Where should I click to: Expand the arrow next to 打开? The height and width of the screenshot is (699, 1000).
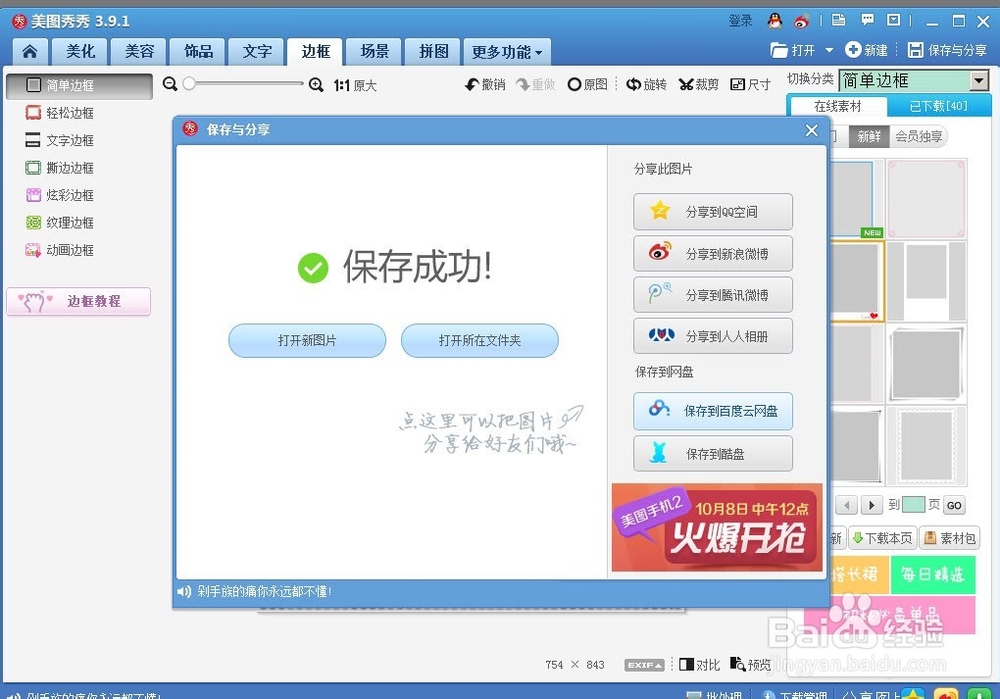(x=829, y=50)
